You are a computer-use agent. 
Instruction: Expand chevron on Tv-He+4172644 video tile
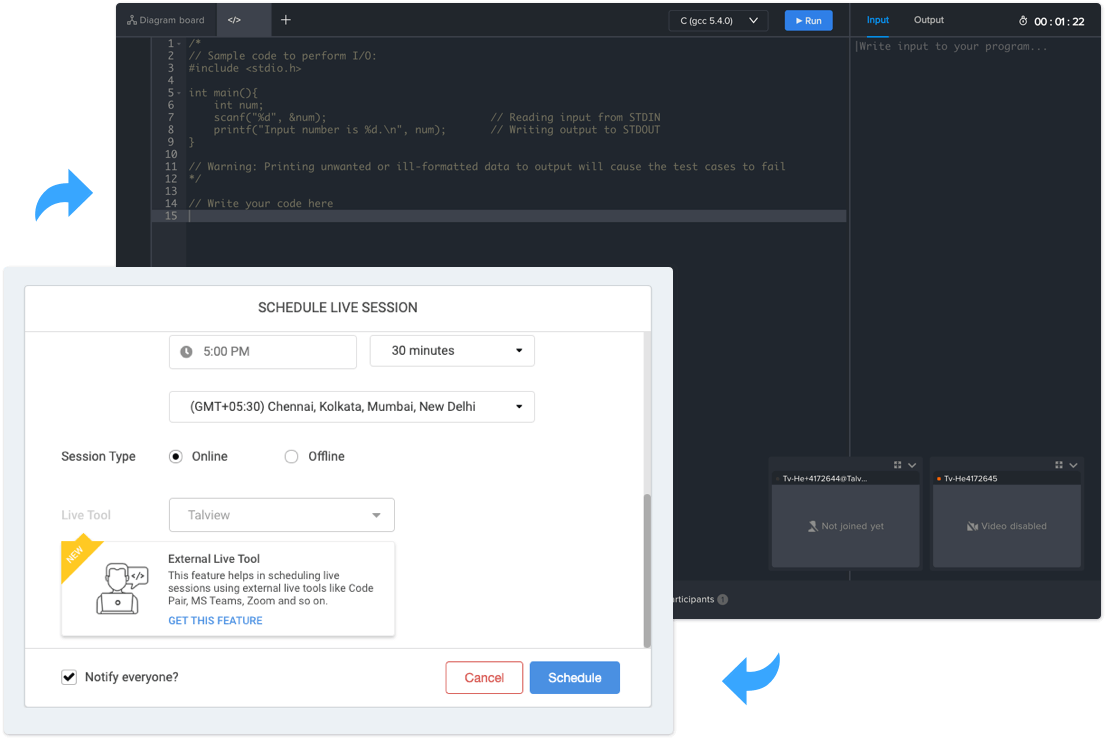912,465
